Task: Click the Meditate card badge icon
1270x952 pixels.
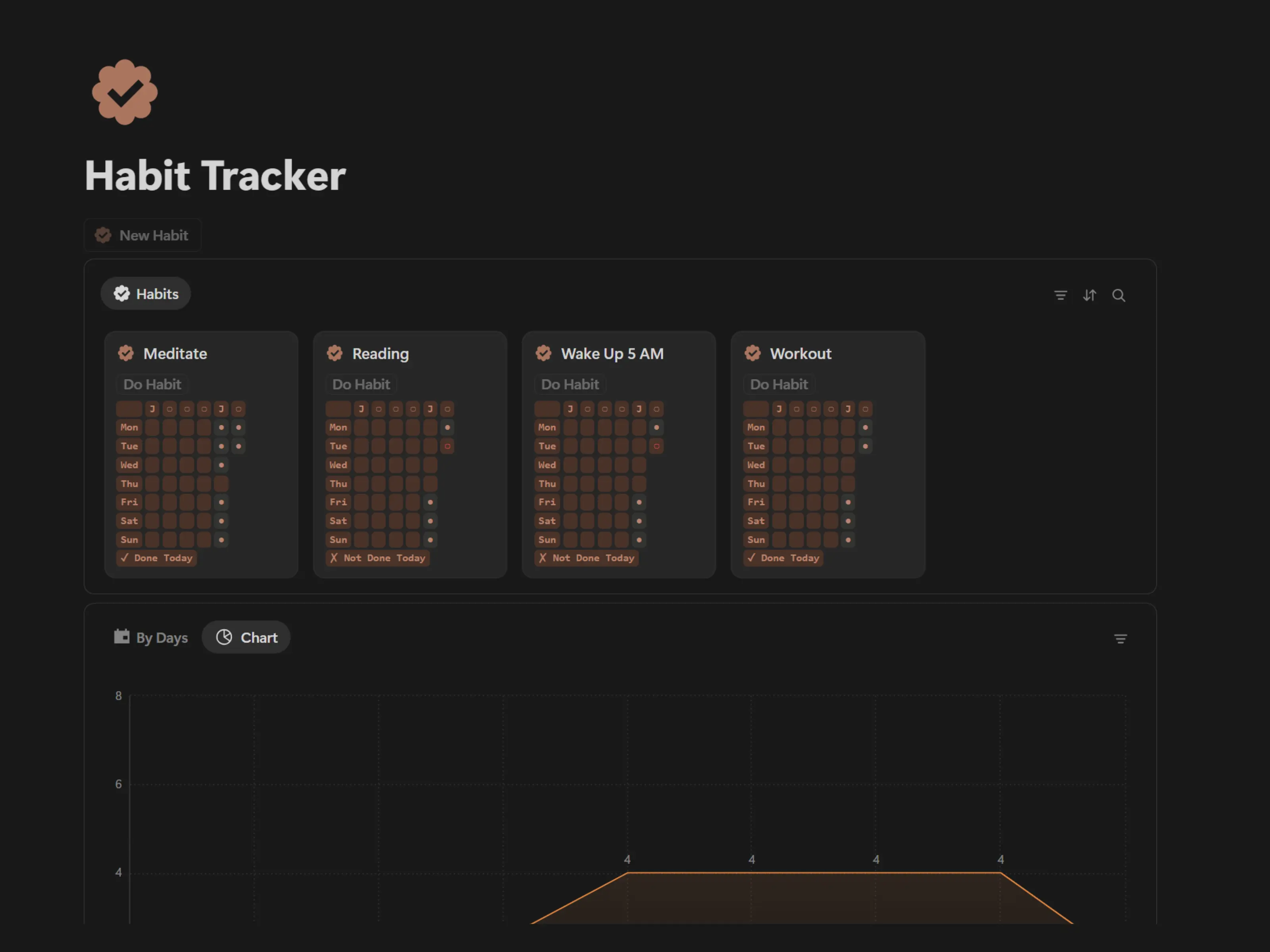Action: pyautogui.click(x=126, y=353)
